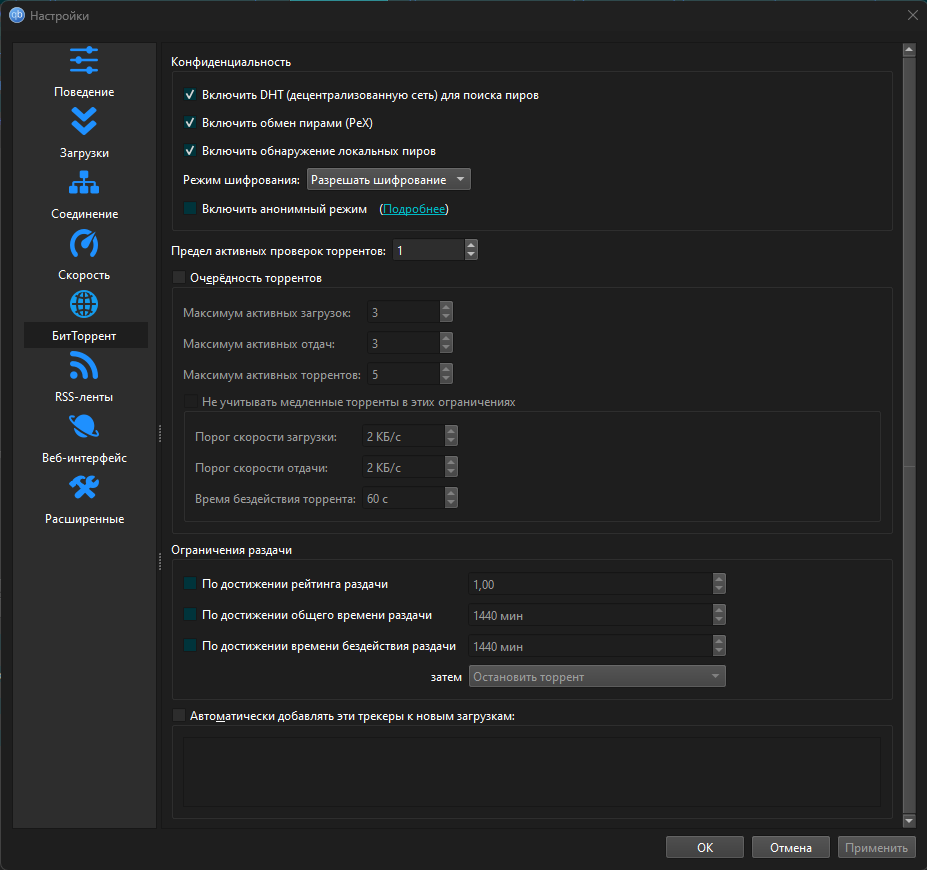
Task: Toggle the Включить DHT checkbox
Action: (190, 95)
